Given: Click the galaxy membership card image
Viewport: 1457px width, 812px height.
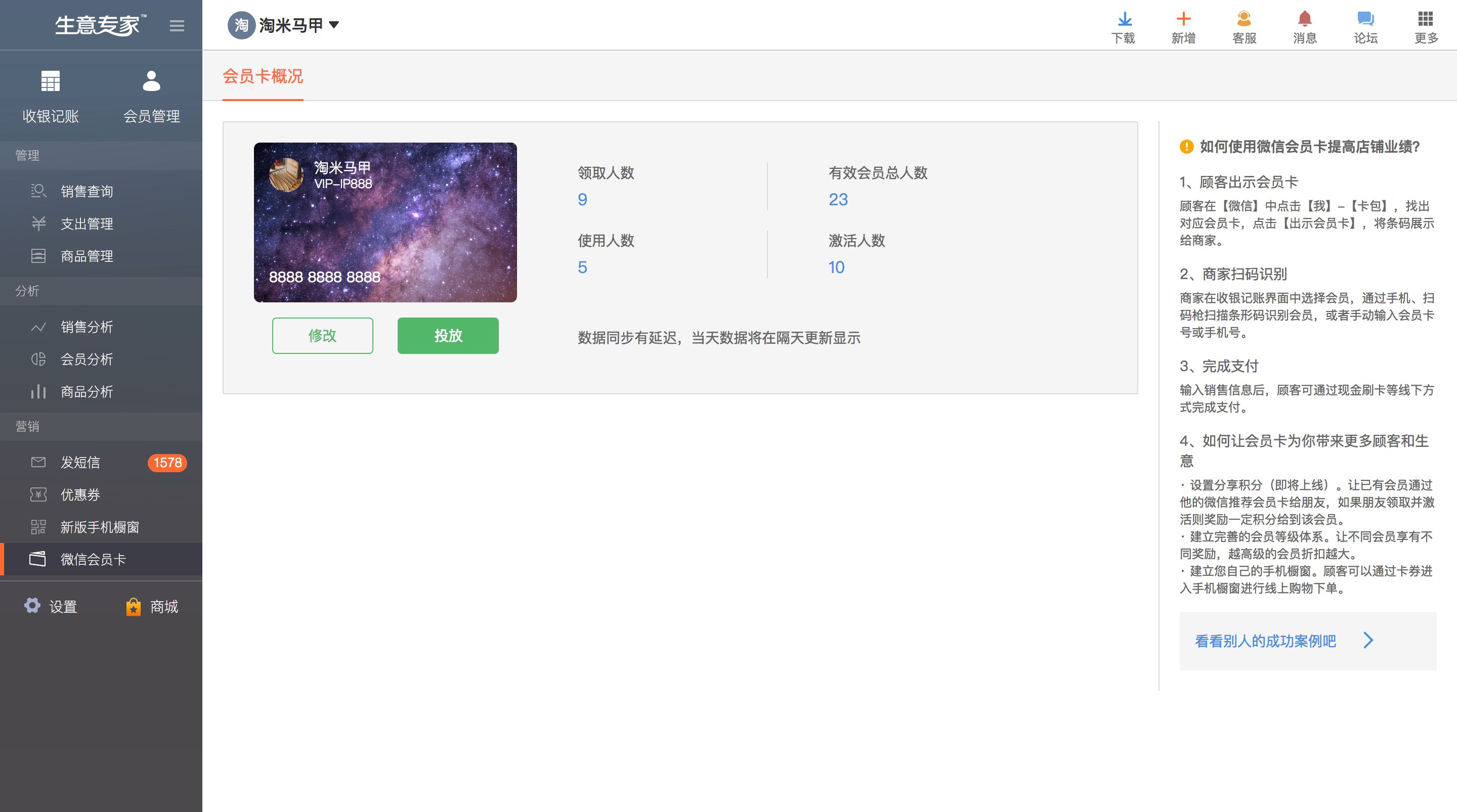Looking at the screenshot, I should click(x=384, y=221).
